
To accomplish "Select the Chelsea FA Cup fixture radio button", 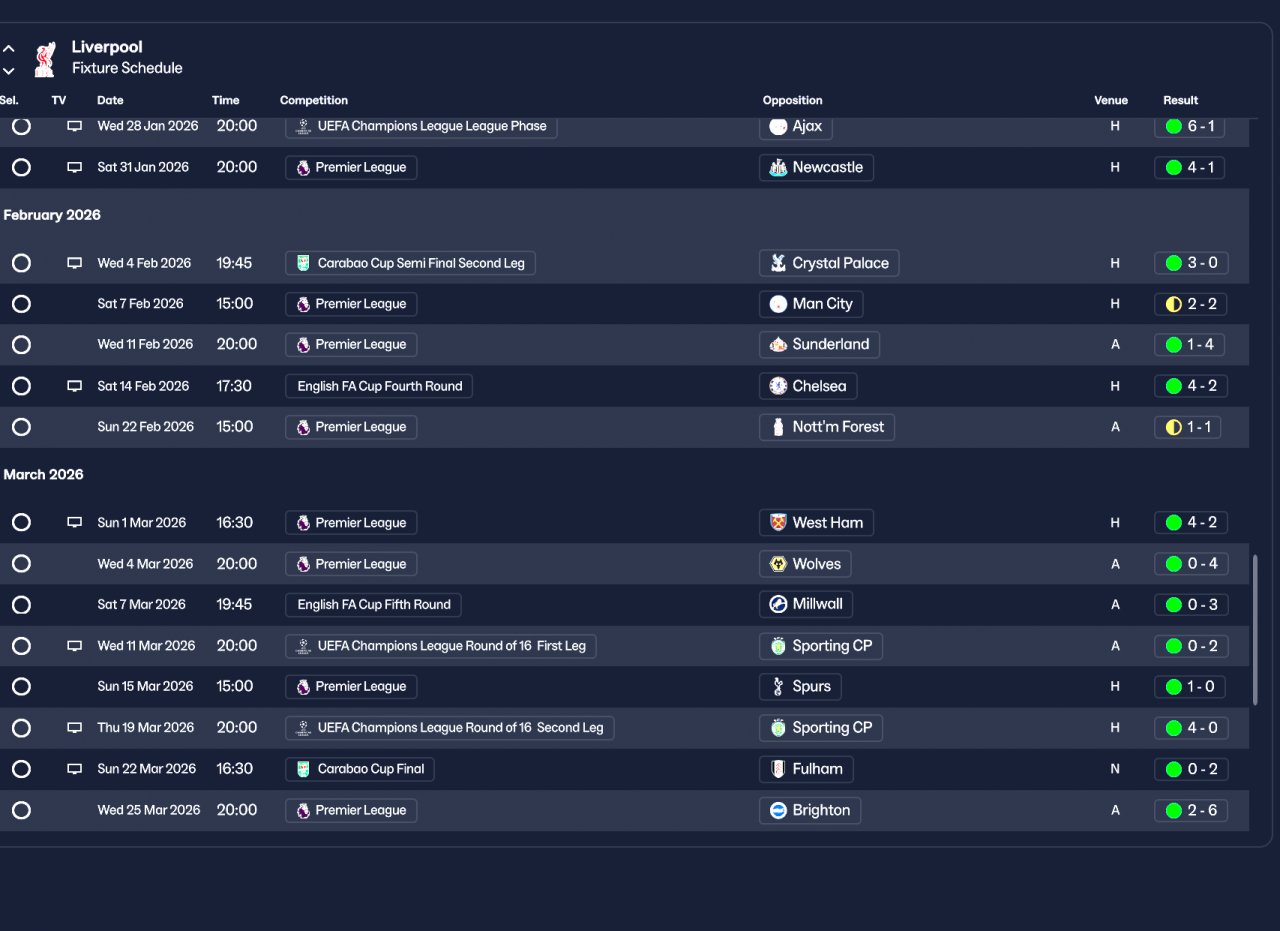I will click(21, 386).
